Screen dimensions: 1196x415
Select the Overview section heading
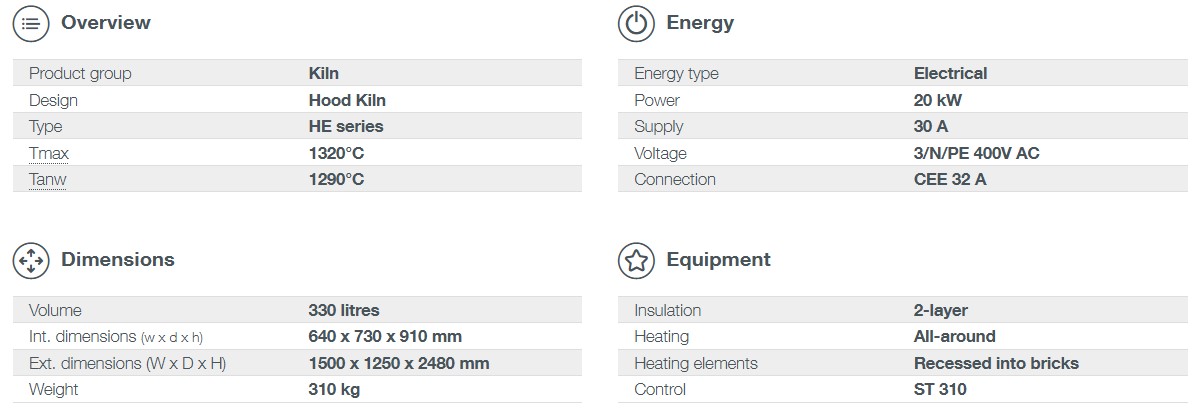click(x=106, y=23)
